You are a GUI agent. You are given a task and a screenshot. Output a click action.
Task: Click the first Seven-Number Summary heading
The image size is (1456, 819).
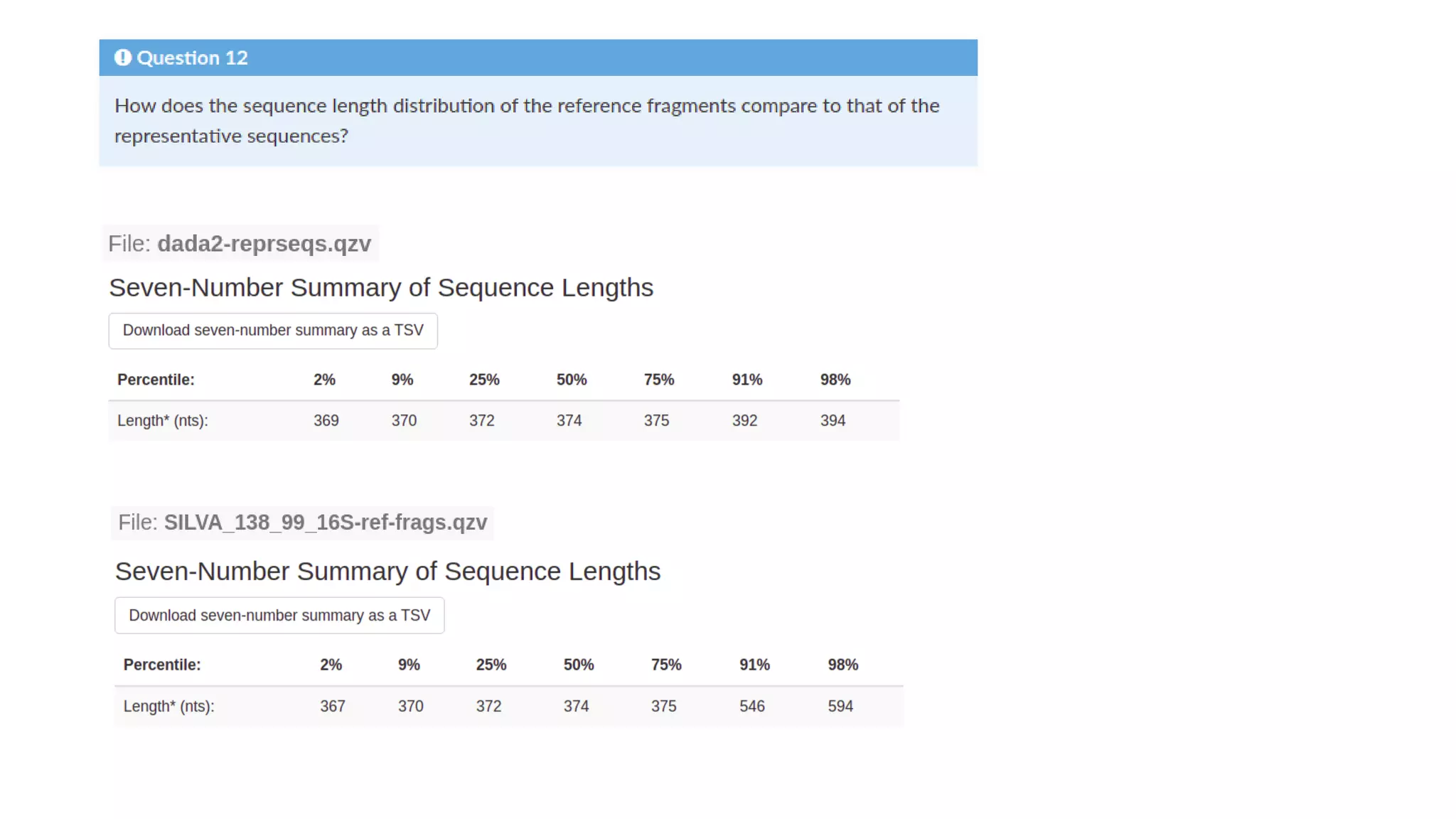pos(380,288)
